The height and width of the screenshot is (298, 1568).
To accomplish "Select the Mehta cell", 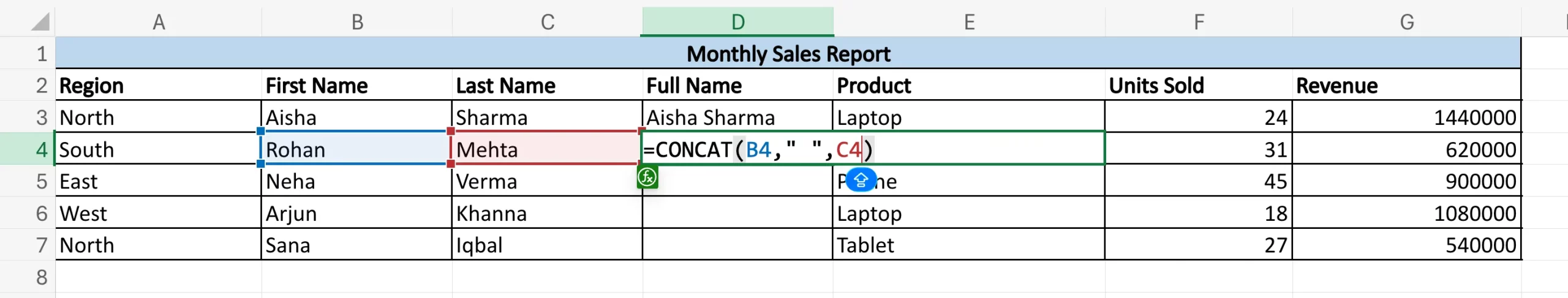I will point(546,149).
